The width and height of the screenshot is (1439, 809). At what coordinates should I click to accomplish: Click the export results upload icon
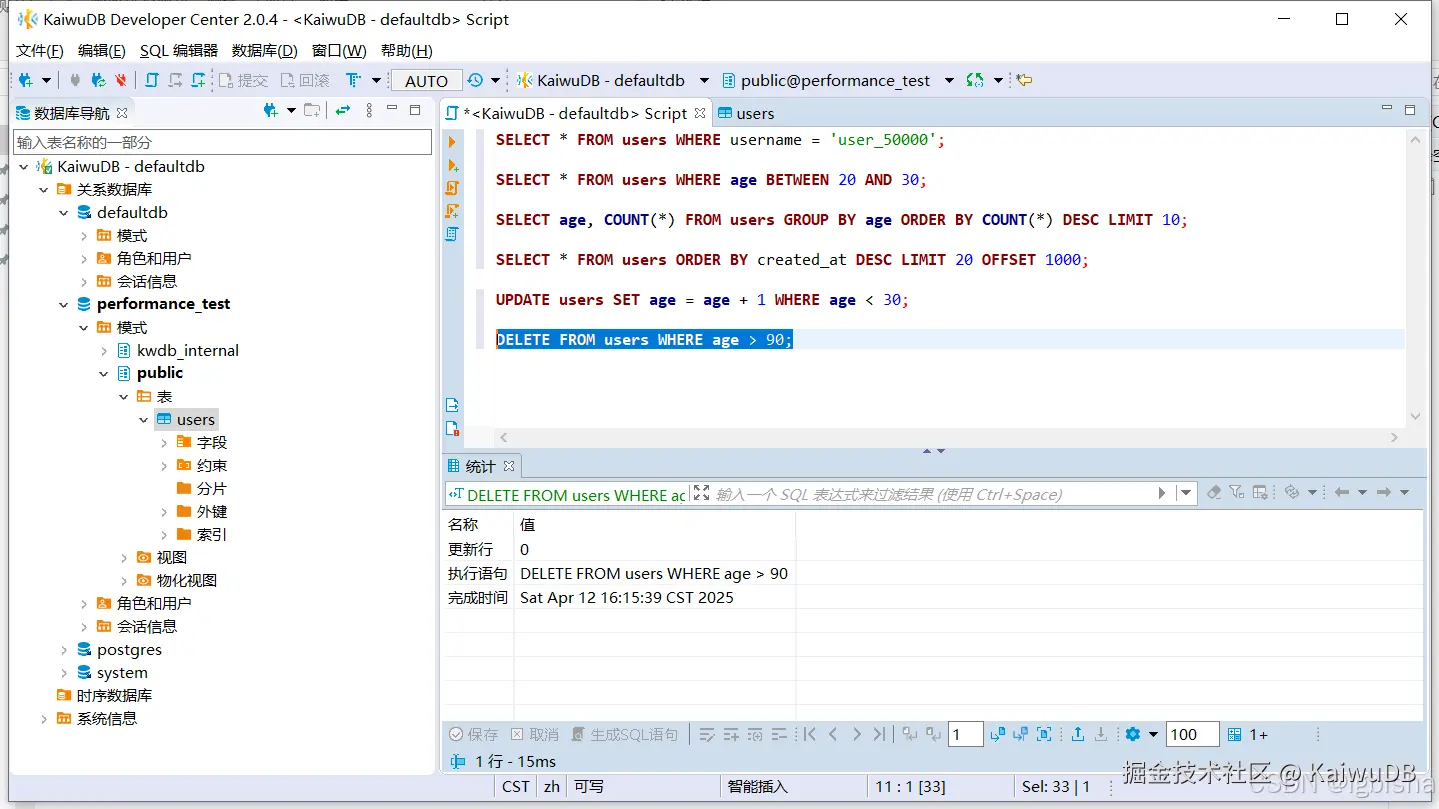(x=1078, y=734)
